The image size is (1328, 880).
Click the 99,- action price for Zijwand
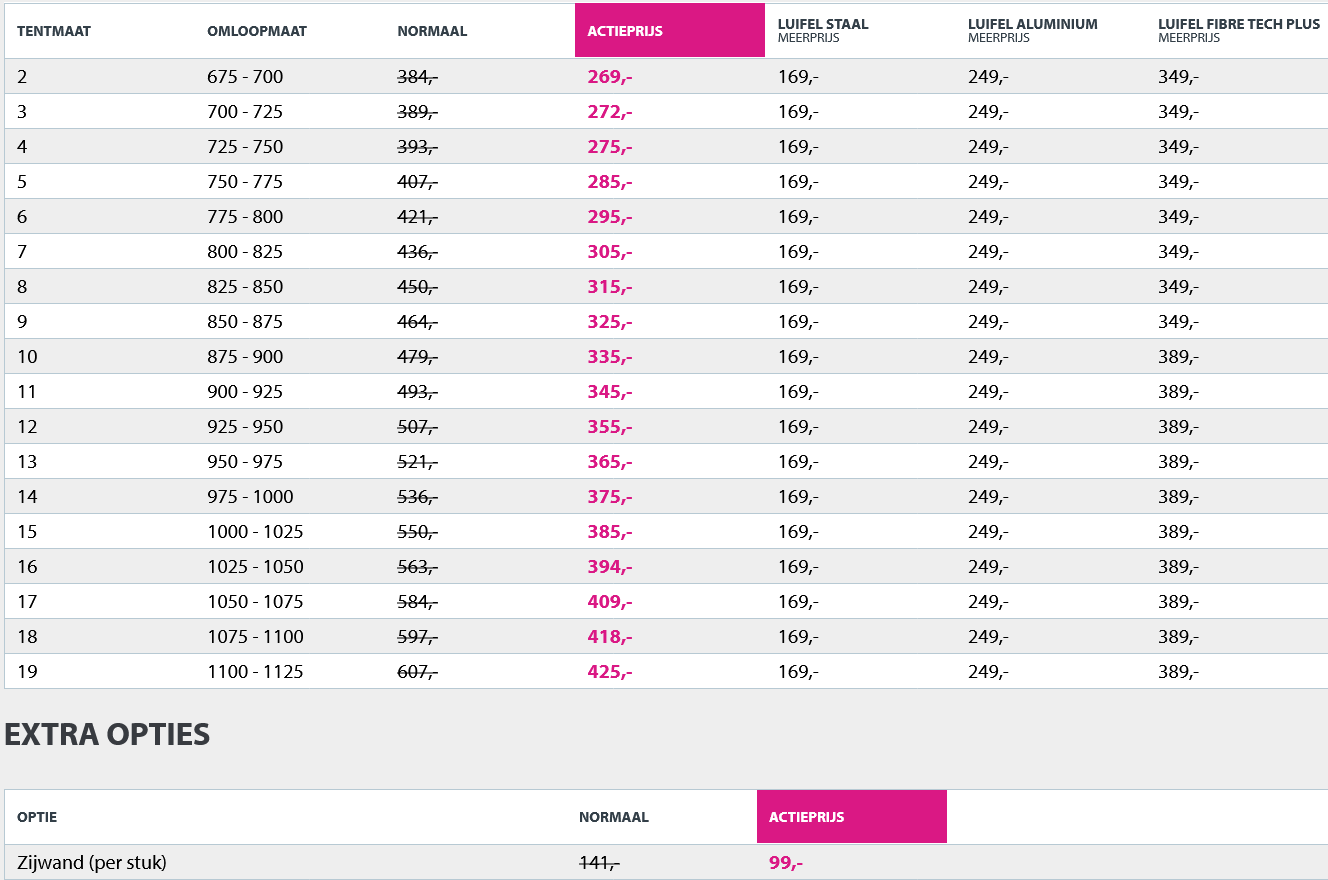coord(786,862)
